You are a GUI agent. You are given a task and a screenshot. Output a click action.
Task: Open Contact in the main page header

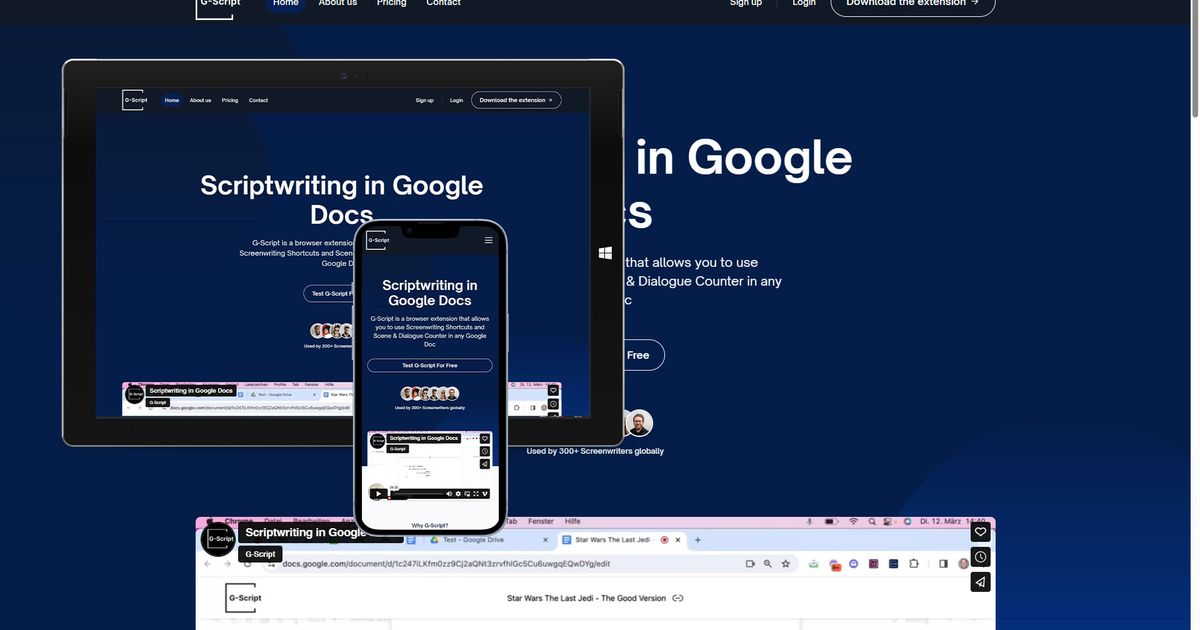(x=443, y=3)
